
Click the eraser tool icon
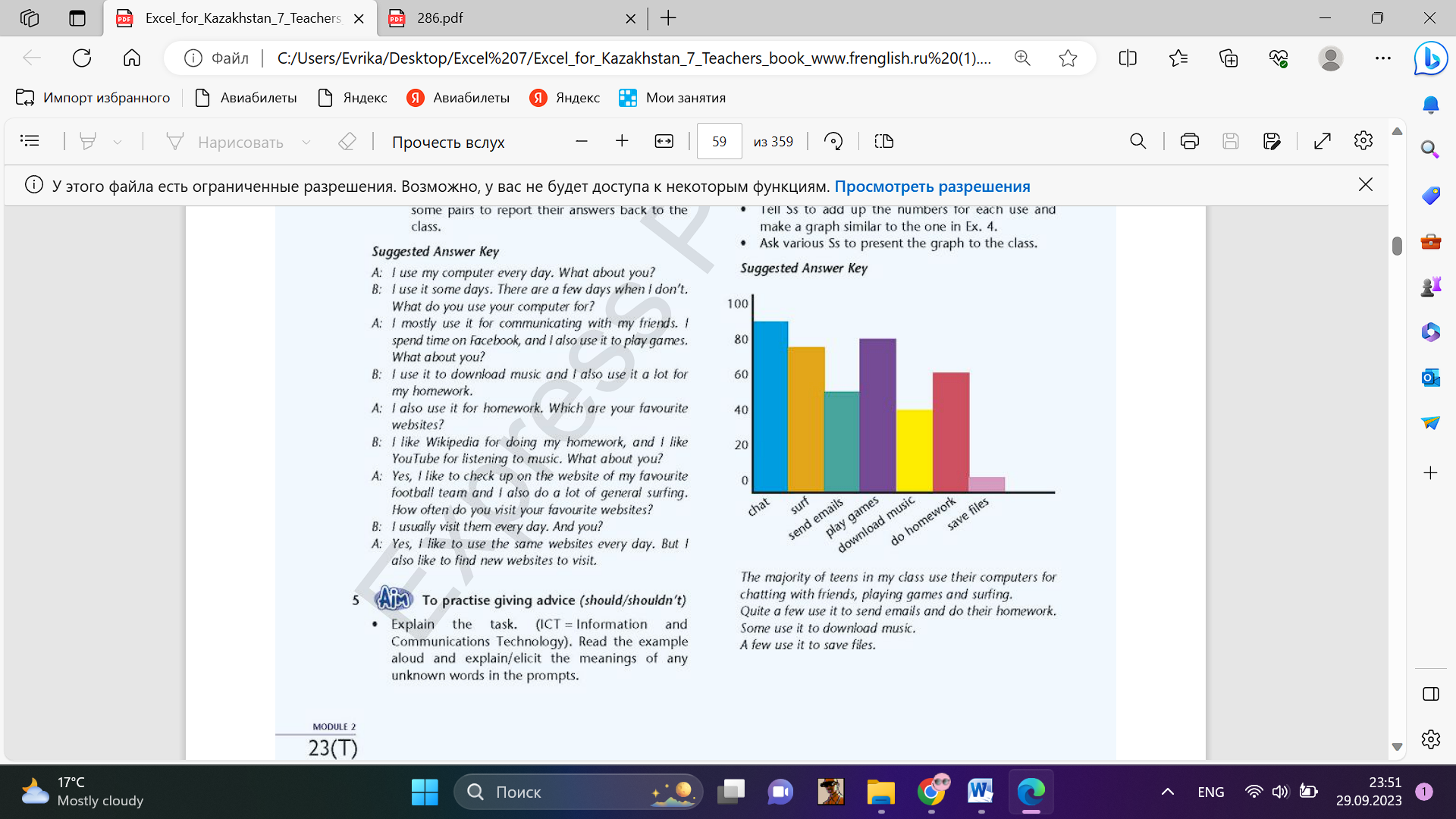click(x=347, y=141)
